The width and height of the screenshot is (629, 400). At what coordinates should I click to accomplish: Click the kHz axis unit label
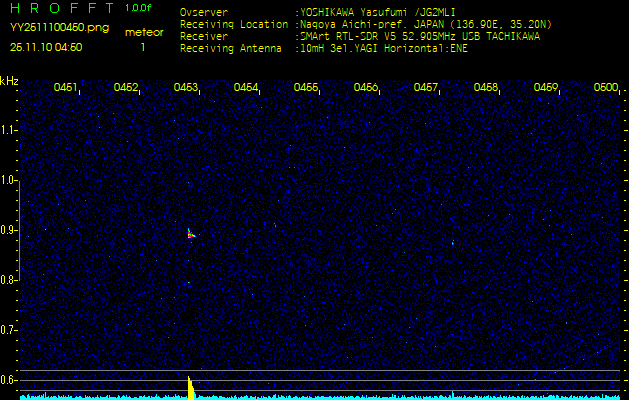click(x=9, y=80)
